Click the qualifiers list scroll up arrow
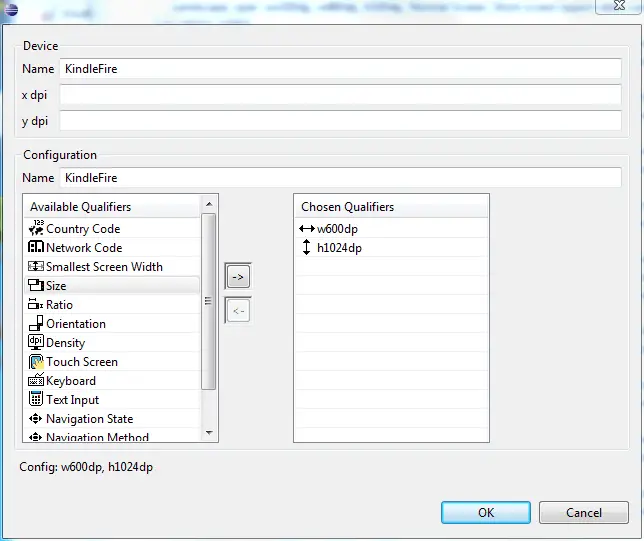The height and width of the screenshot is (541, 644). [209, 204]
